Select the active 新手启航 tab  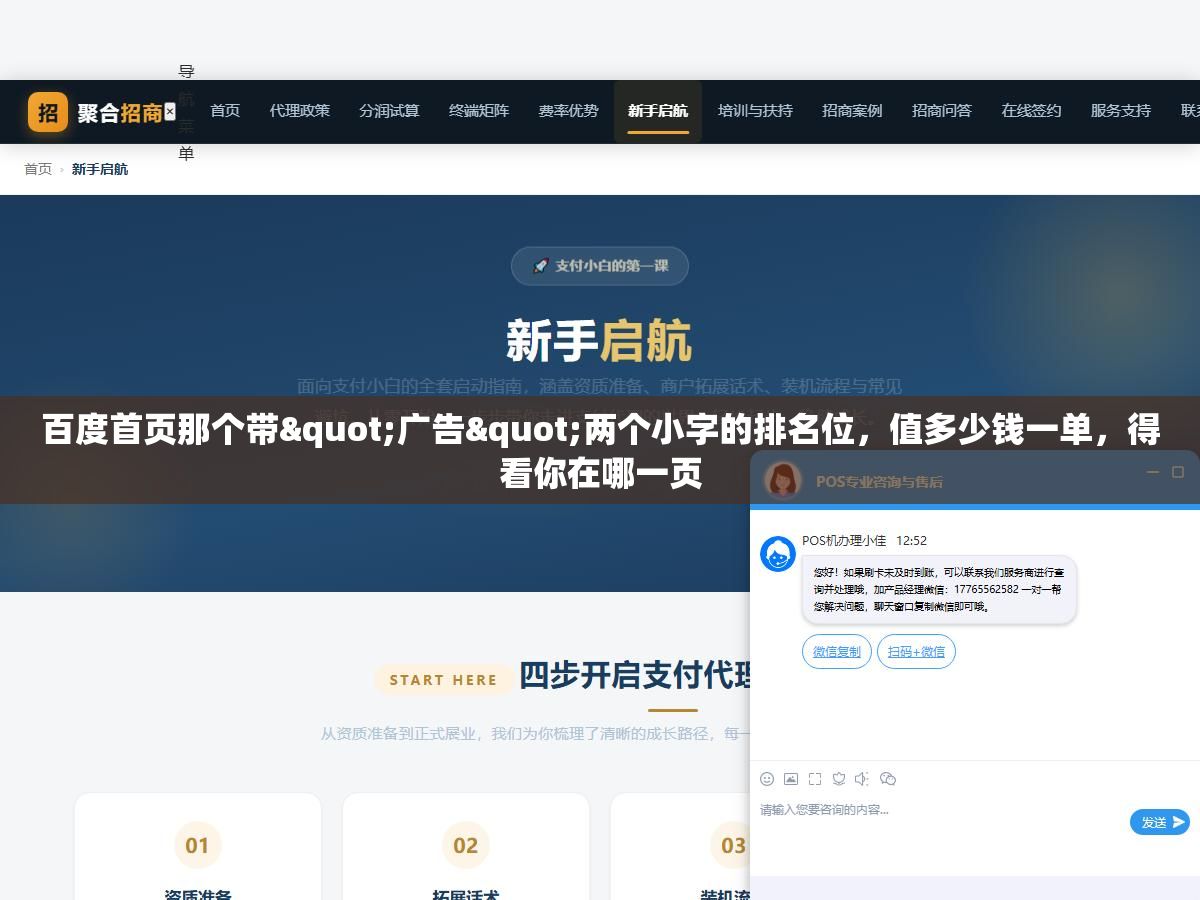pyautogui.click(x=658, y=111)
